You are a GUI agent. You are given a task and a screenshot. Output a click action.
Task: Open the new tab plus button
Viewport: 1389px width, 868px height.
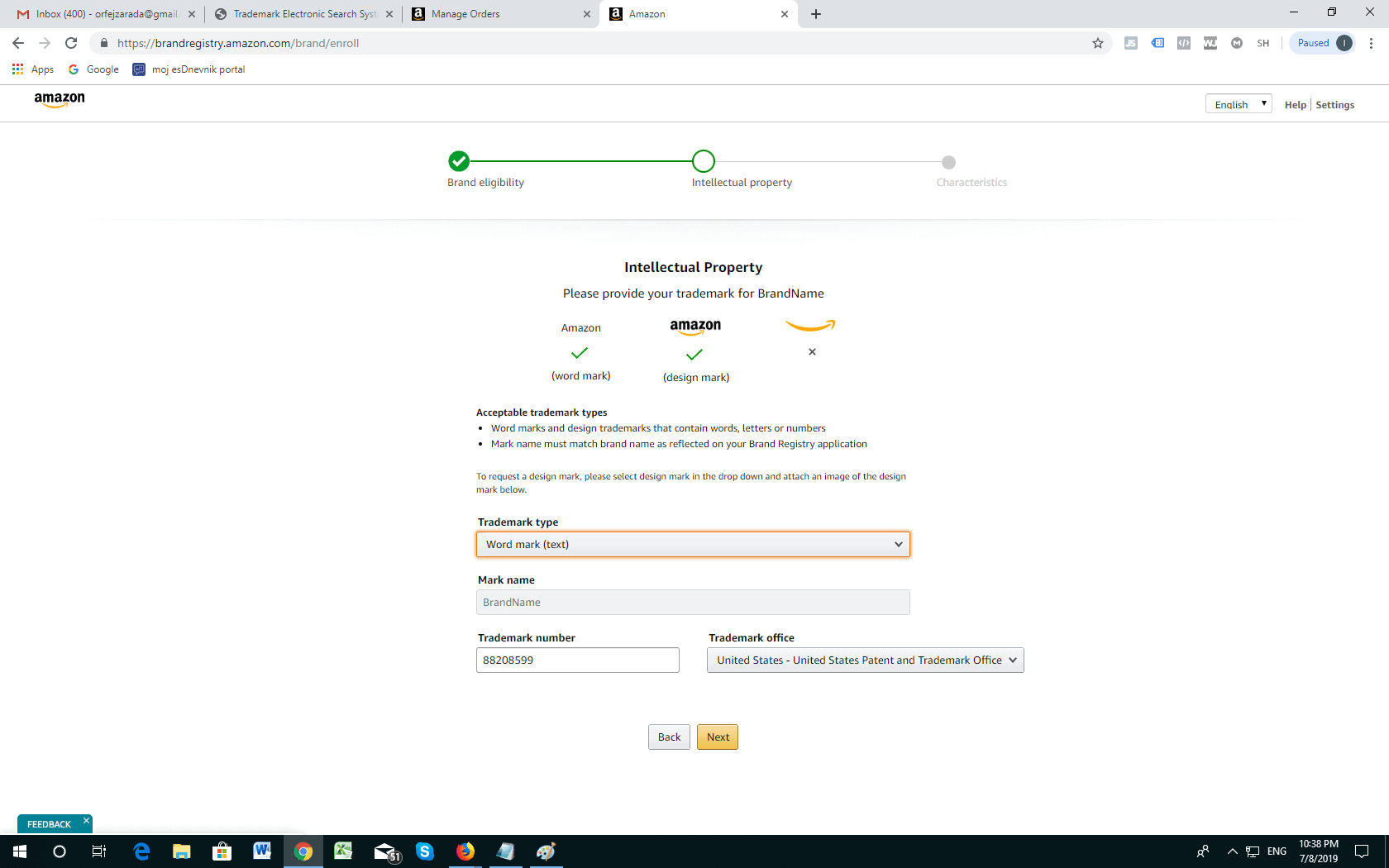816,14
